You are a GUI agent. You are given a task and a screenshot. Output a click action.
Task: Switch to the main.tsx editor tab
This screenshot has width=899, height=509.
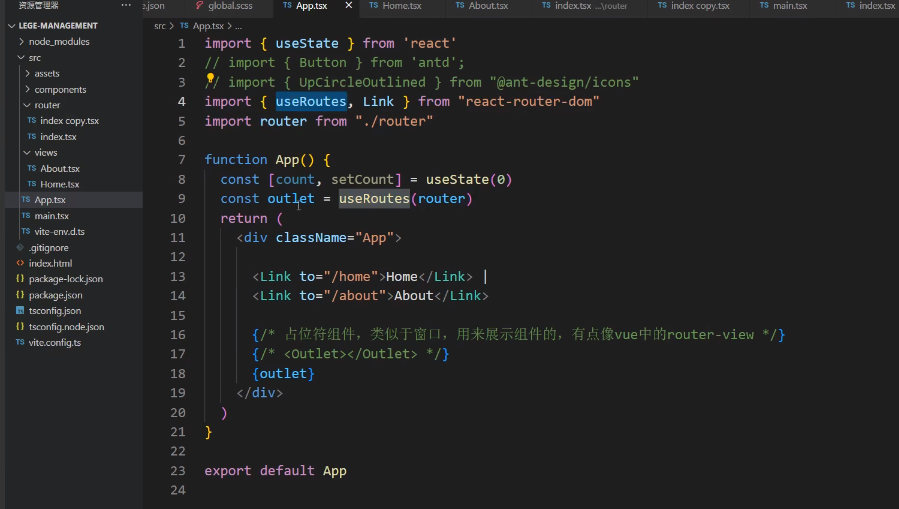tap(790, 6)
